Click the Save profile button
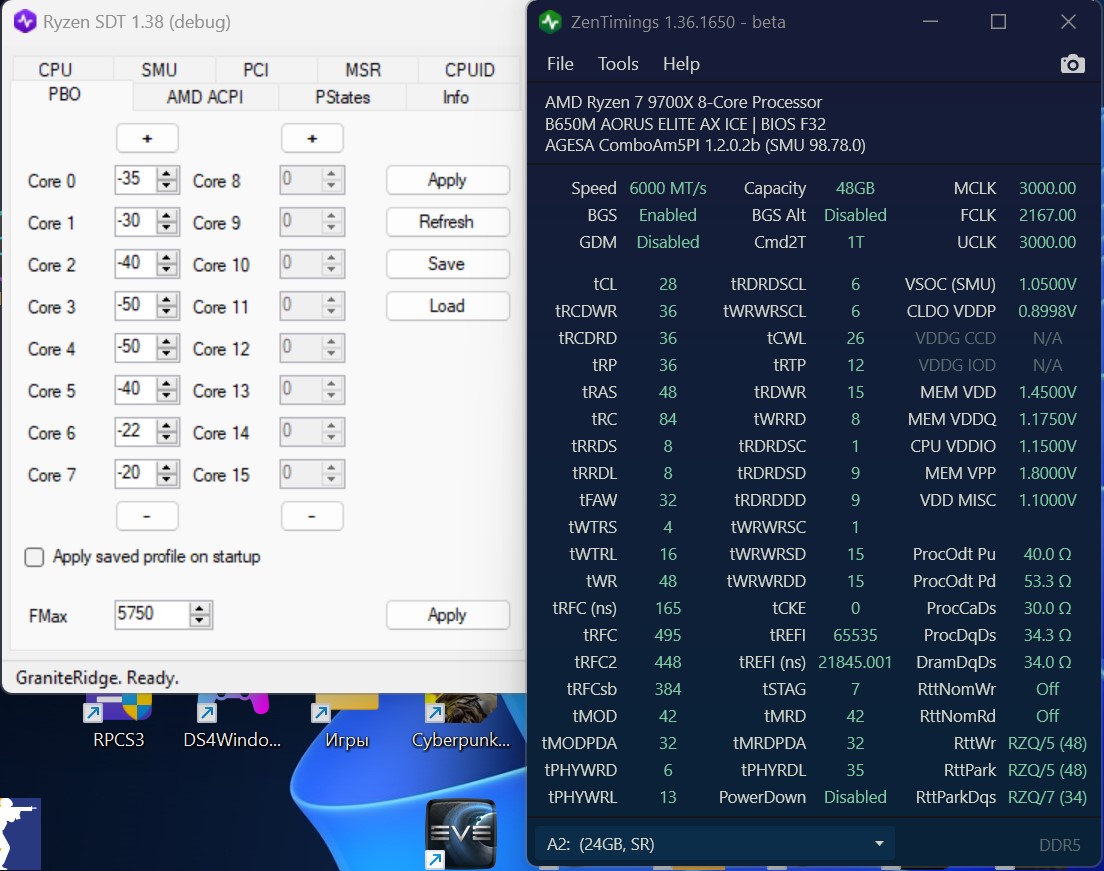The width and height of the screenshot is (1104, 871). pyautogui.click(x=447, y=264)
